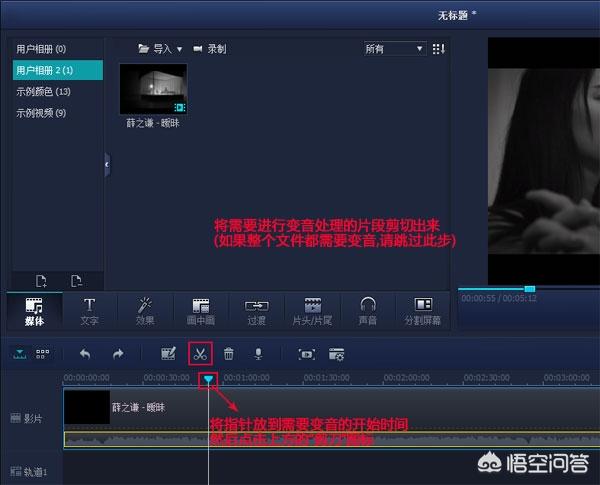The width and height of the screenshot is (600, 485).
Task: Click the undo arrow in toolbar
Action: (x=85, y=354)
